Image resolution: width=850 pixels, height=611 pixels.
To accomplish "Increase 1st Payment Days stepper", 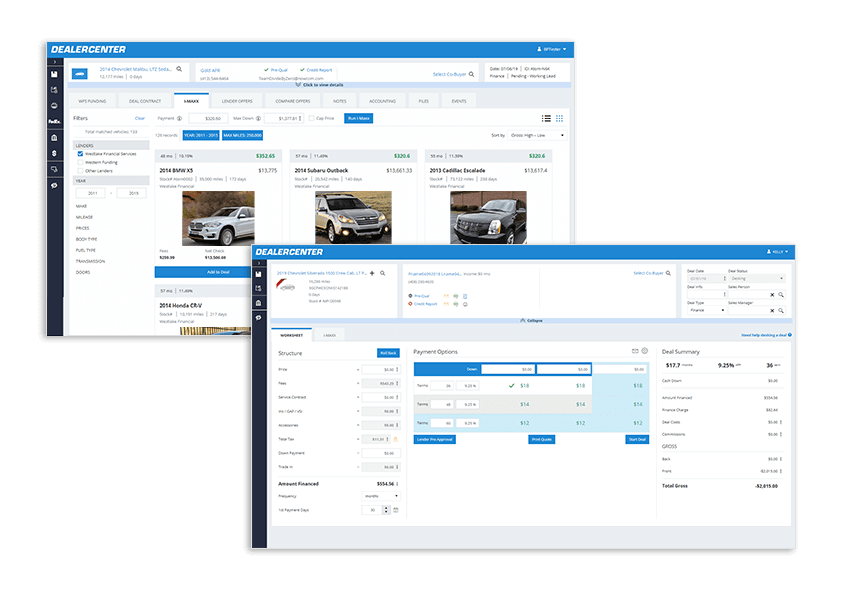I will pos(386,508).
